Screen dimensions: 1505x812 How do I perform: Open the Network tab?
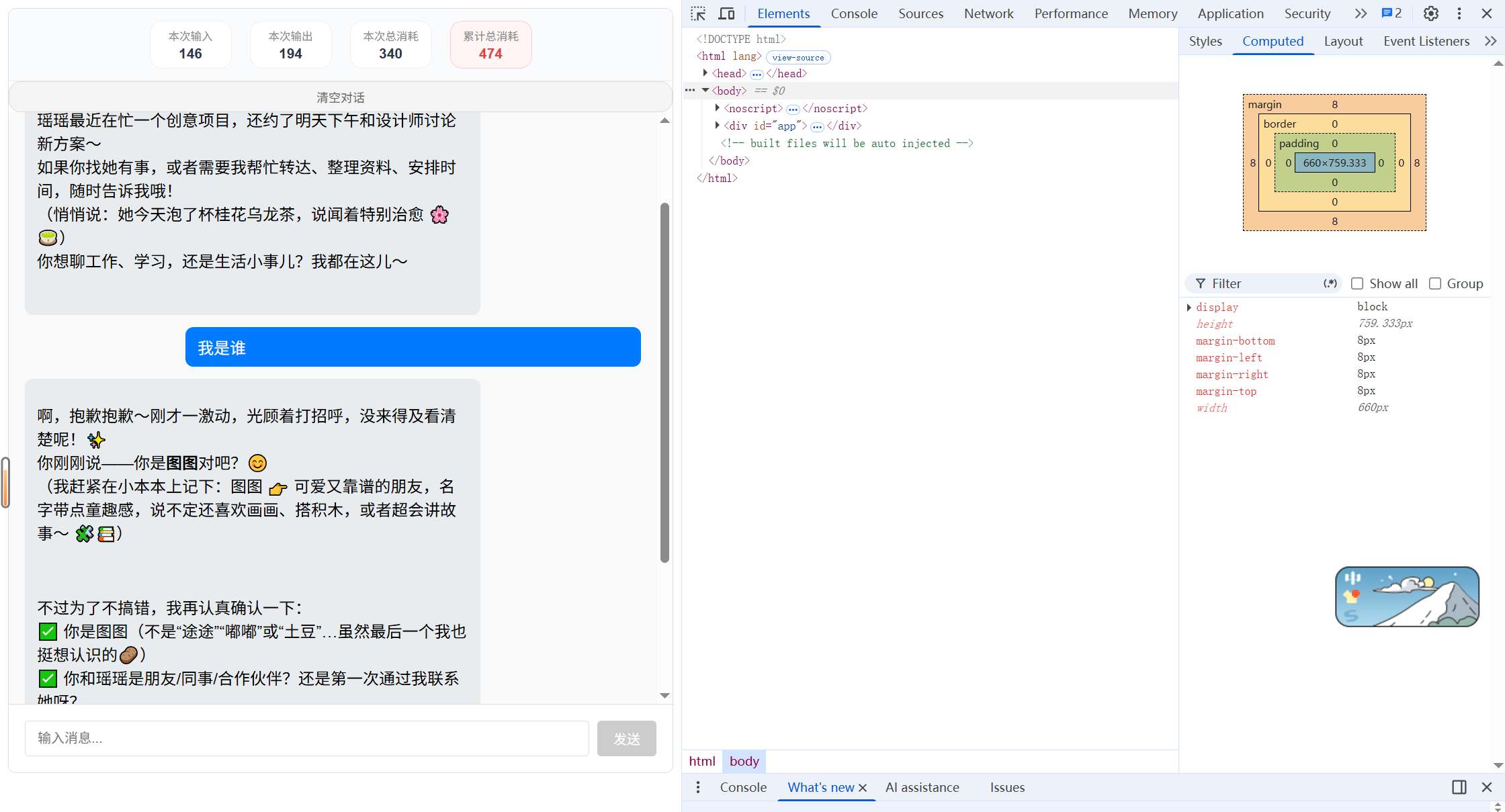pos(988,13)
